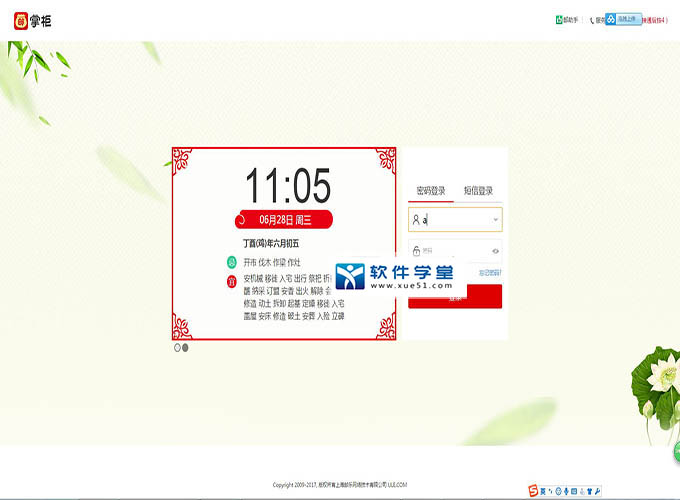680x500 pixels.
Task: Expand the username history dropdown arrow
Action: tap(496, 219)
